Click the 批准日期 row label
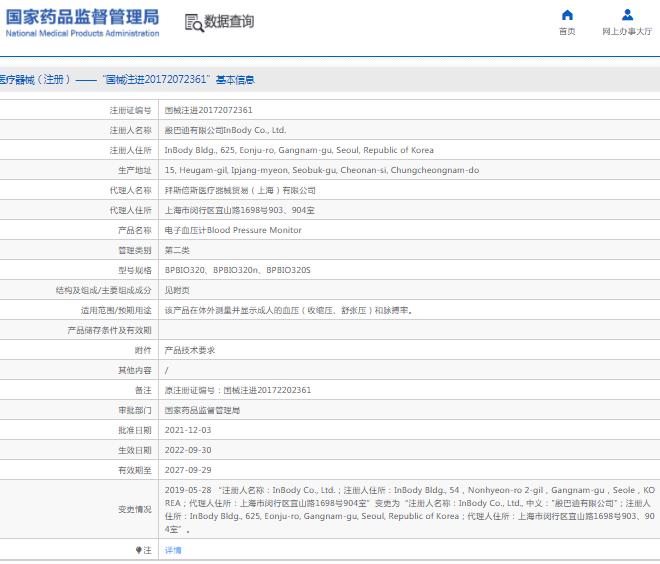The image size is (660, 564). pos(135,430)
